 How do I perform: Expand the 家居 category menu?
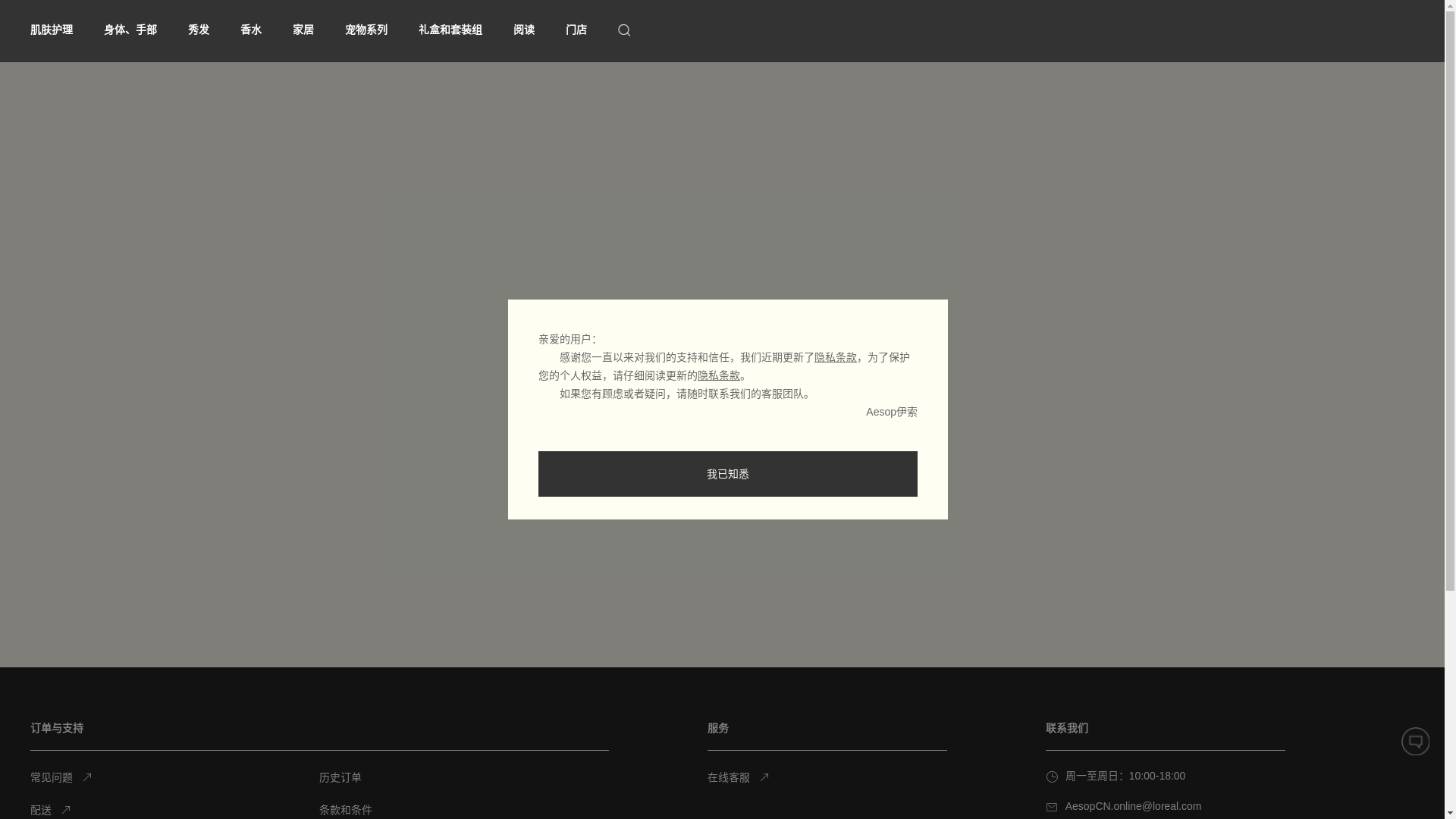(303, 30)
